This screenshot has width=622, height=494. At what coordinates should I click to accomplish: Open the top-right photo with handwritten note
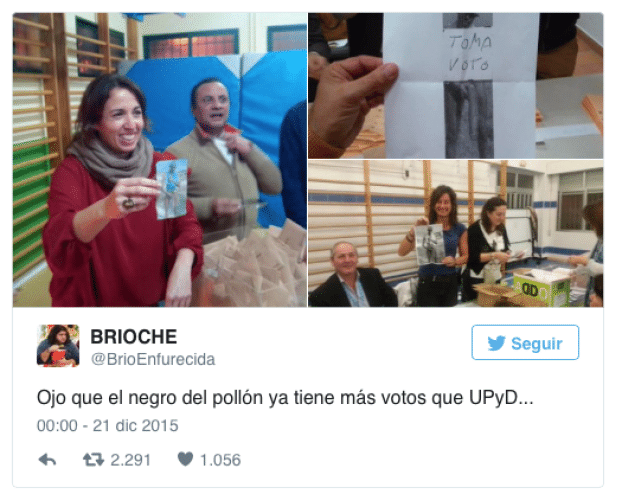(456, 85)
